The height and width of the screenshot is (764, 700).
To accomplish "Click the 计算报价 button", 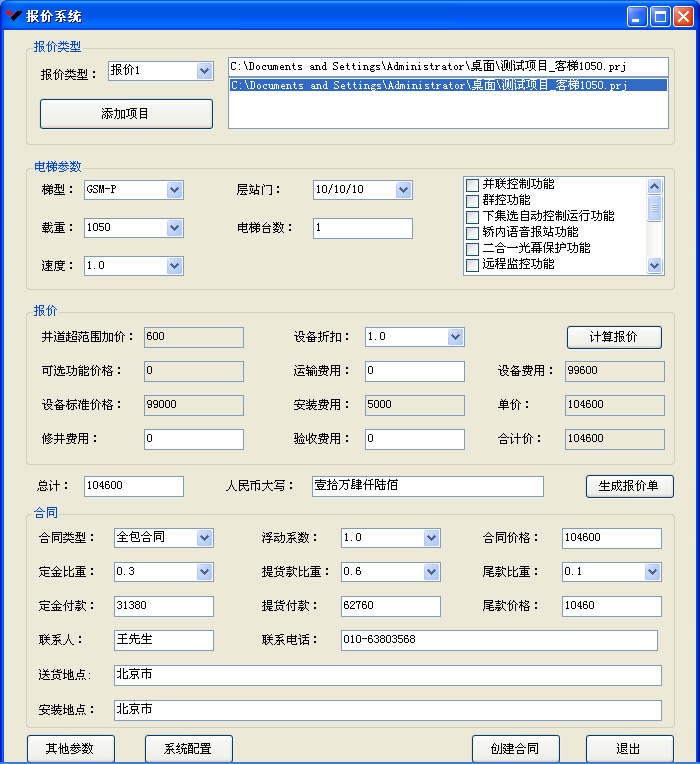I will (614, 337).
